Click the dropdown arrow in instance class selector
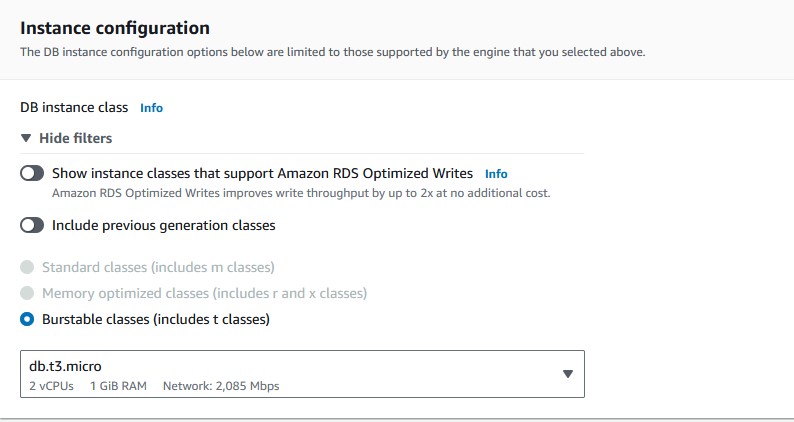This screenshot has height=422, width=794. (x=567, y=374)
